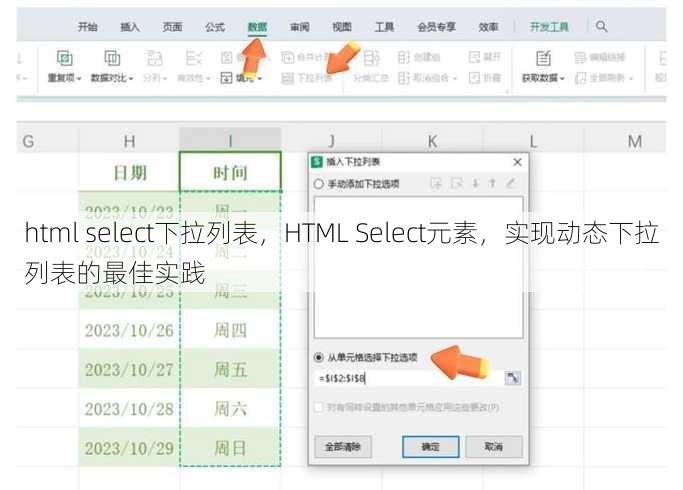Click the 分列 split columns icon
This screenshot has height=490, width=683.
tap(155, 58)
